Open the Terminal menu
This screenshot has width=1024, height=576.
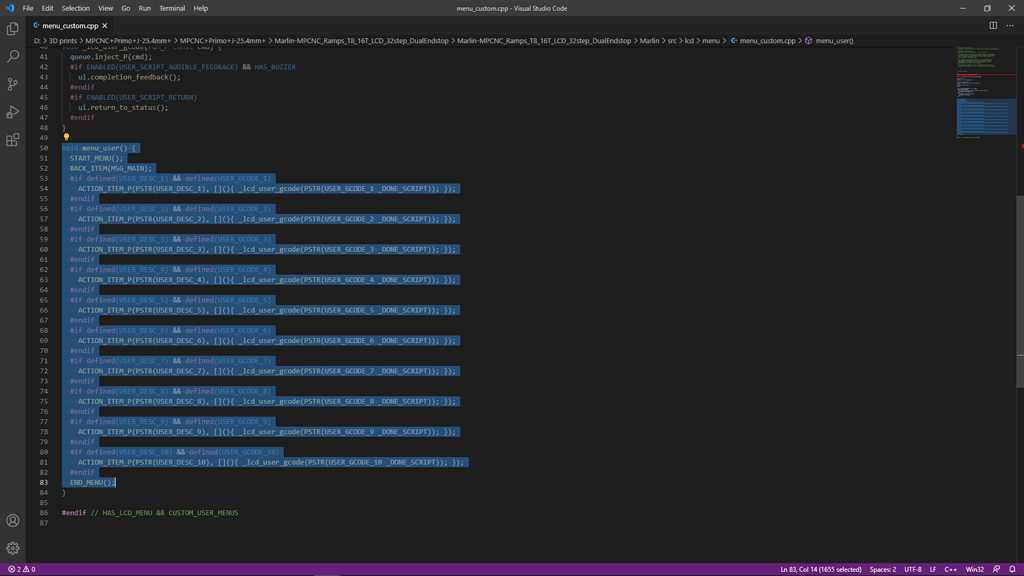[x=171, y=7]
